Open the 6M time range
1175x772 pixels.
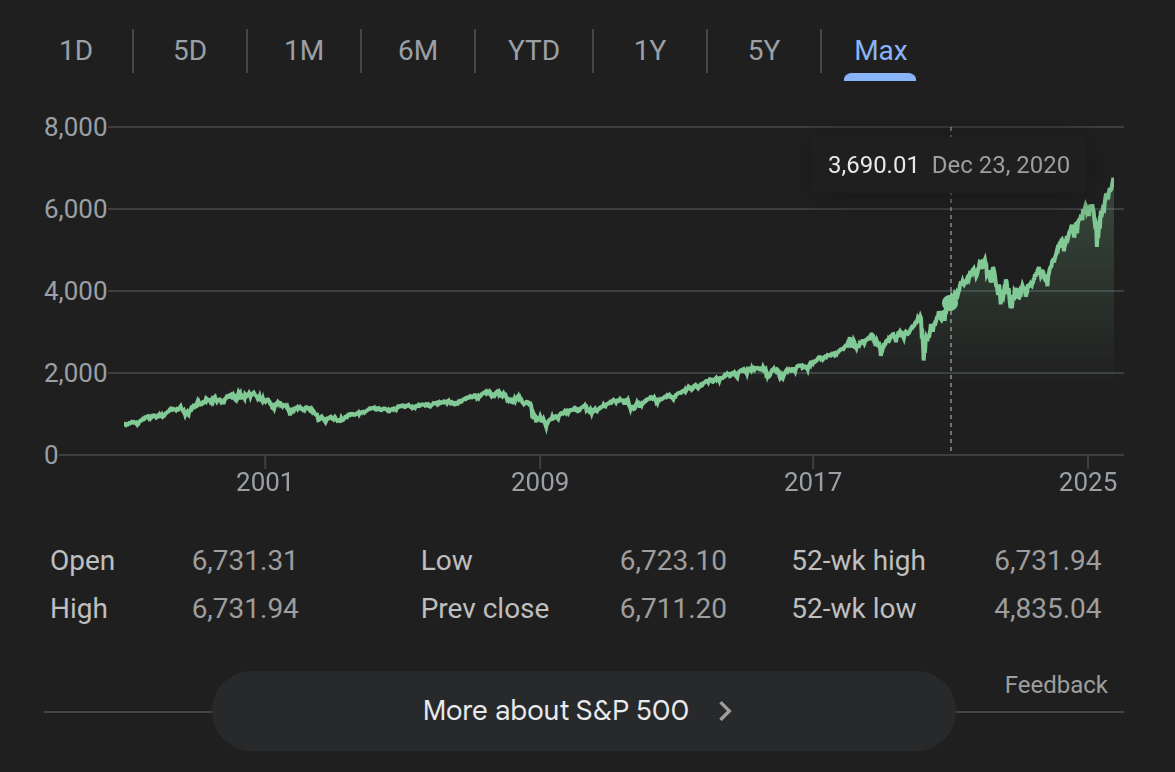point(418,50)
